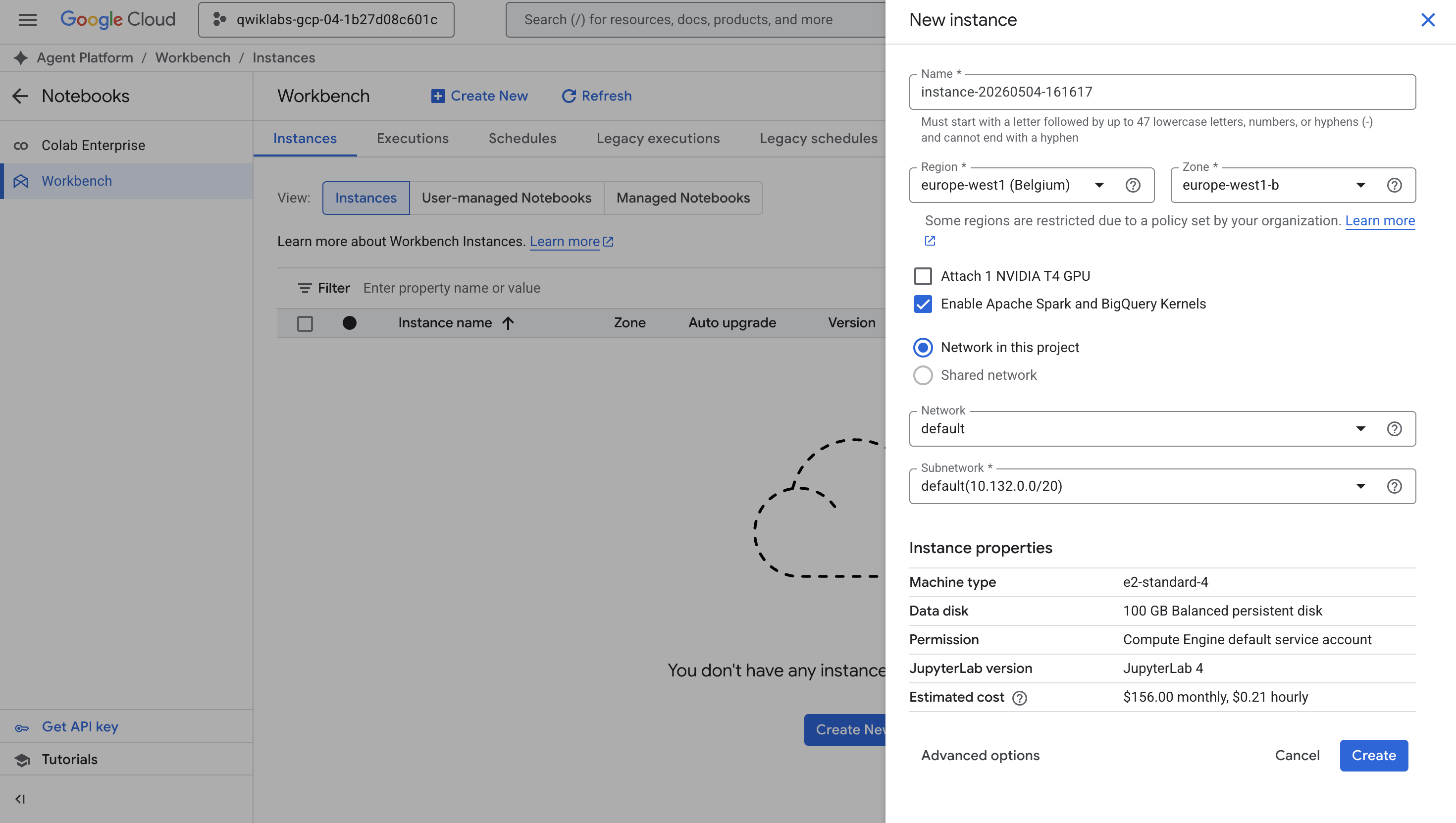Switch to the Executions tab
This screenshot has width=1456, height=823.
pyautogui.click(x=413, y=139)
